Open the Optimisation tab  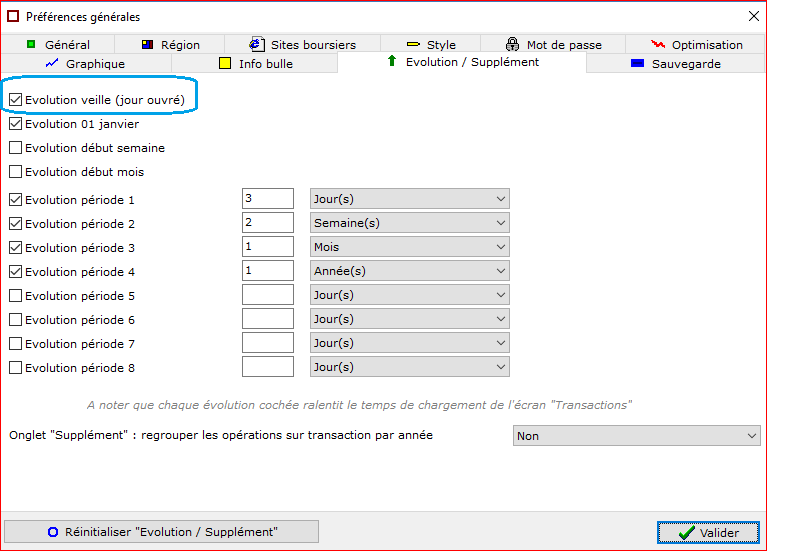click(695, 45)
